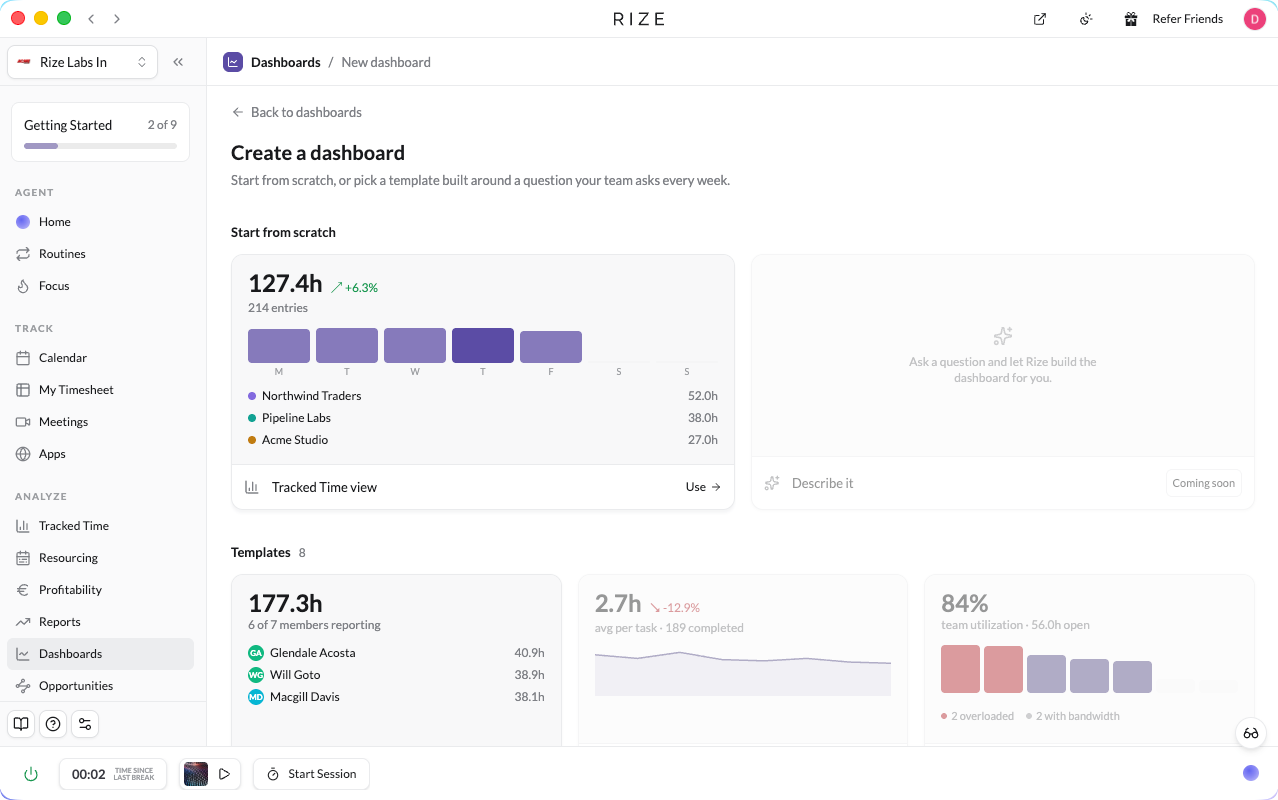
Task: Click the Macgill Davis member row
Action: (x=396, y=697)
